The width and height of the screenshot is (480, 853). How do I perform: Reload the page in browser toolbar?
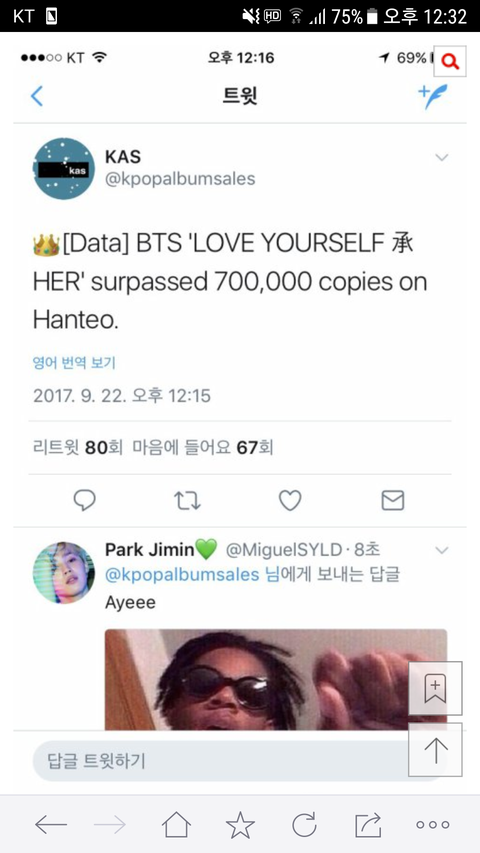[304, 825]
